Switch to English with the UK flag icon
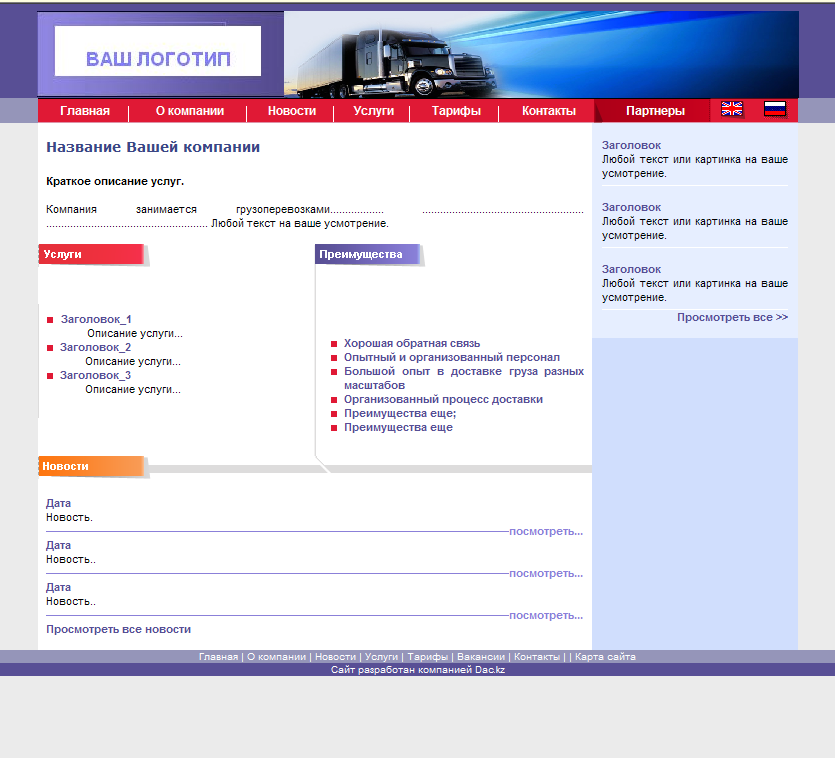 click(x=732, y=109)
